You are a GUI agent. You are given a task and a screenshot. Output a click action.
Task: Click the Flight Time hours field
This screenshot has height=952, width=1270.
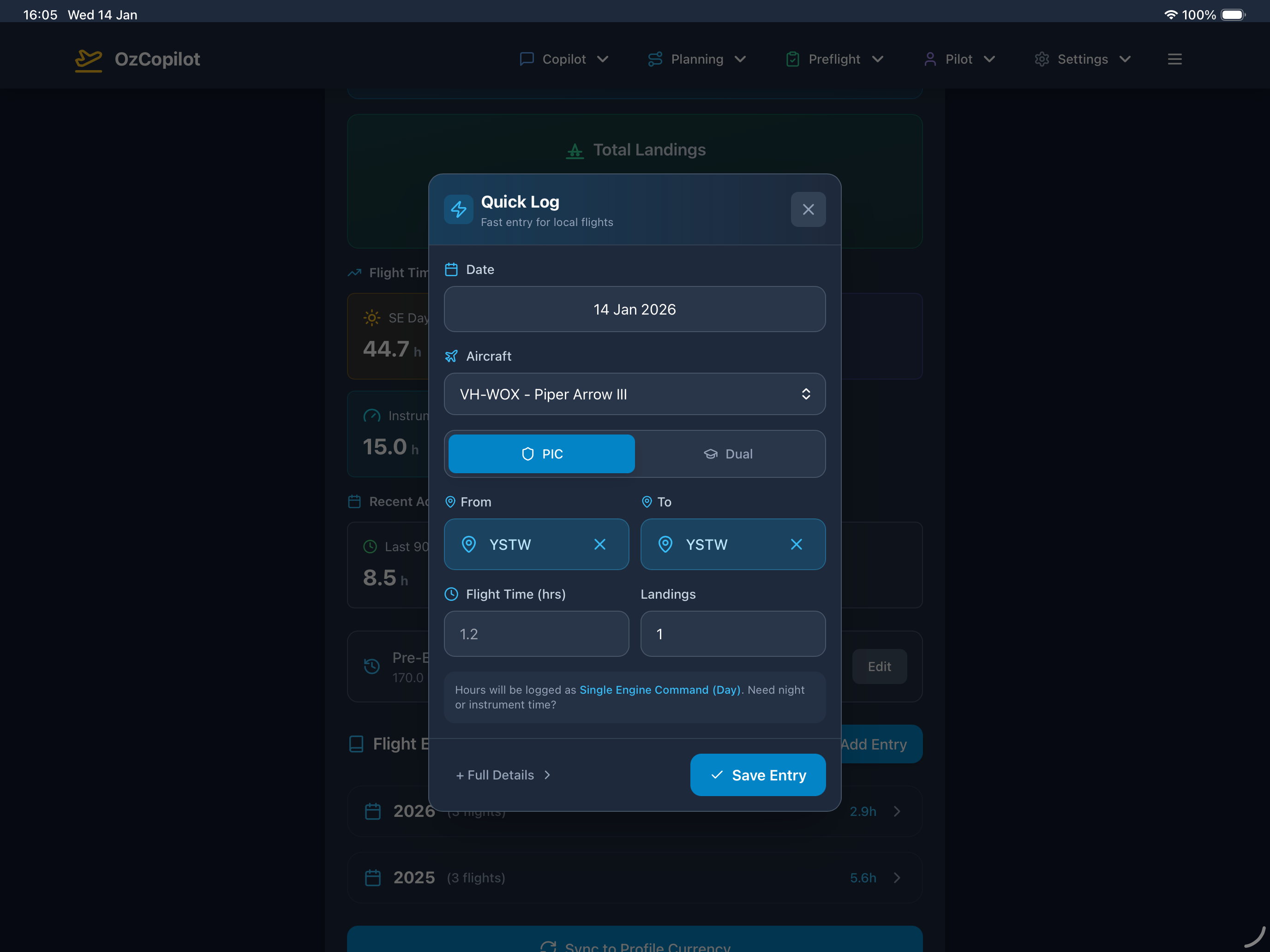pyautogui.click(x=536, y=634)
